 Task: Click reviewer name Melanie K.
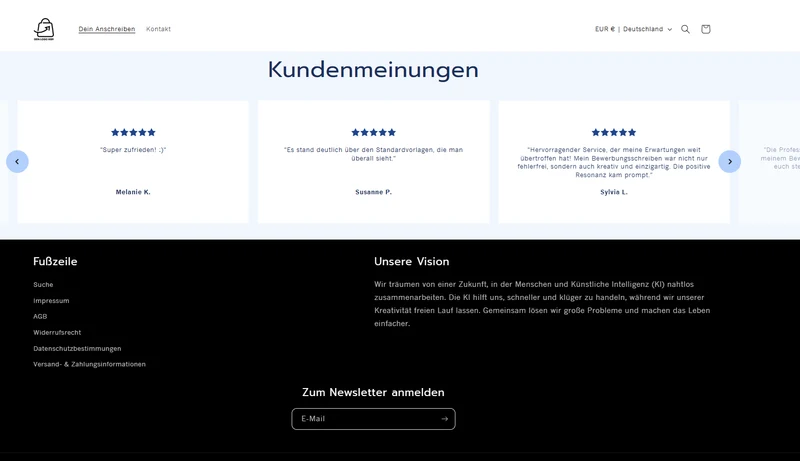(x=133, y=192)
